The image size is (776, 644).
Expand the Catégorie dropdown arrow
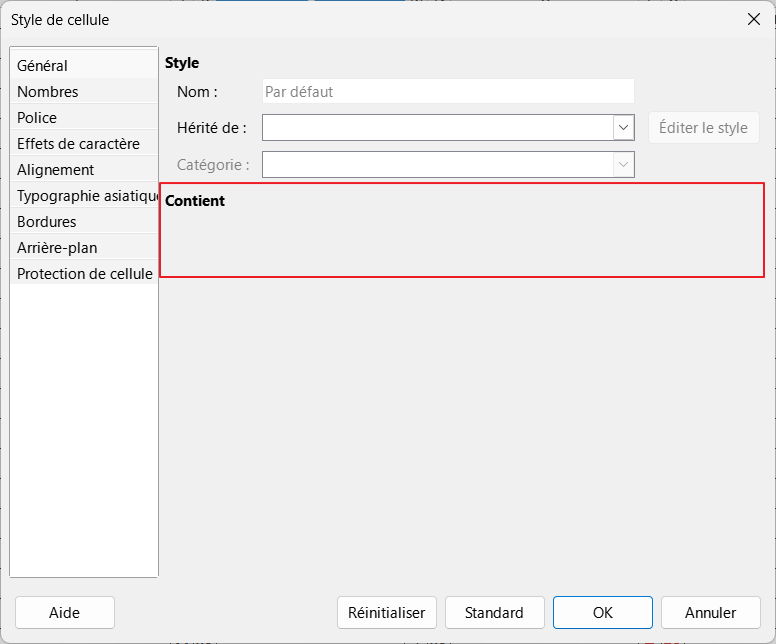(x=624, y=164)
